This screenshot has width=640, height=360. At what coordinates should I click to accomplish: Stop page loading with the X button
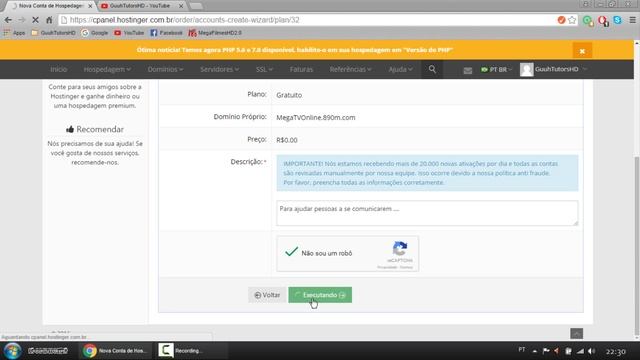point(35,20)
